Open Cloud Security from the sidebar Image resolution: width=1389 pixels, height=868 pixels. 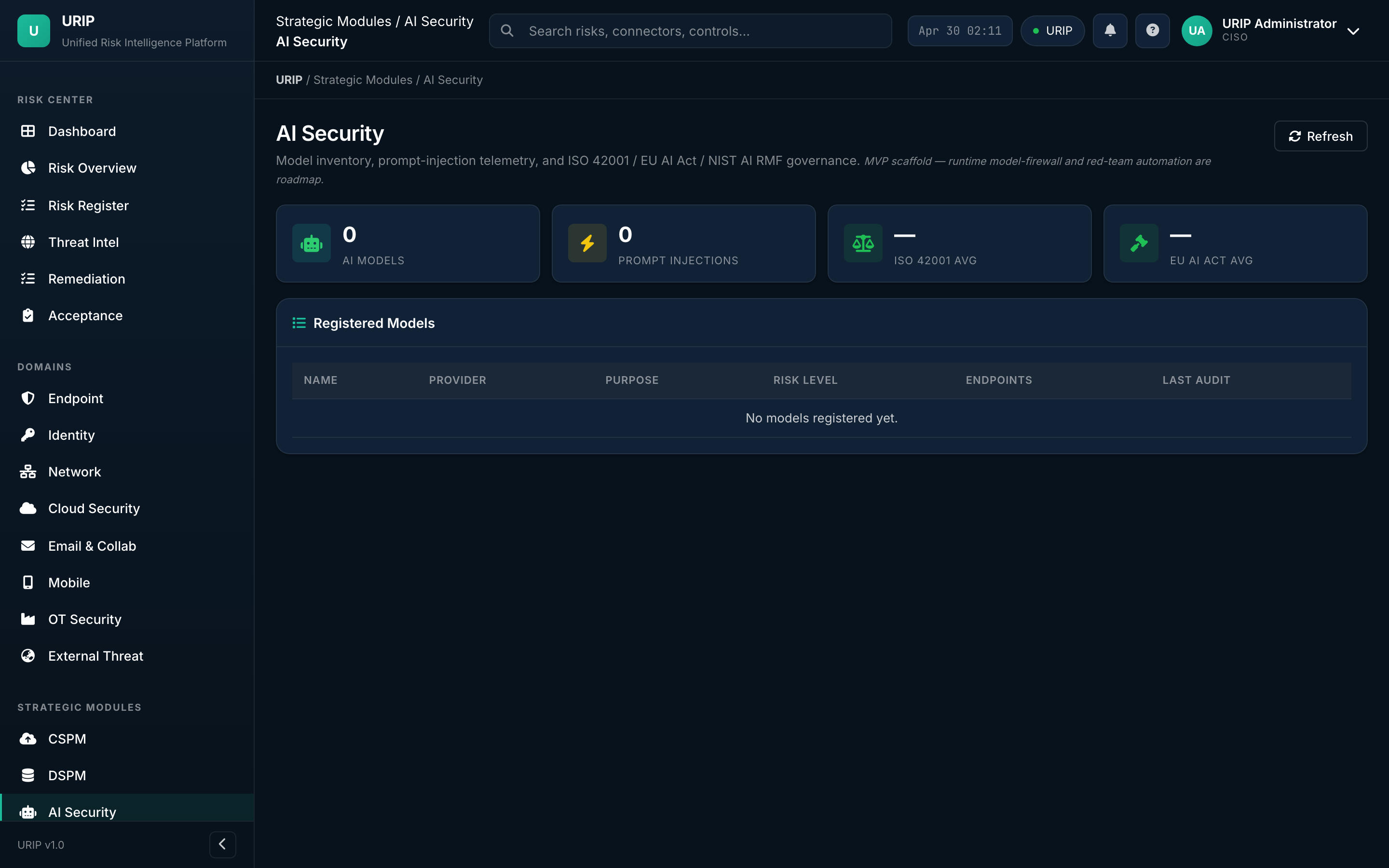click(x=127, y=508)
